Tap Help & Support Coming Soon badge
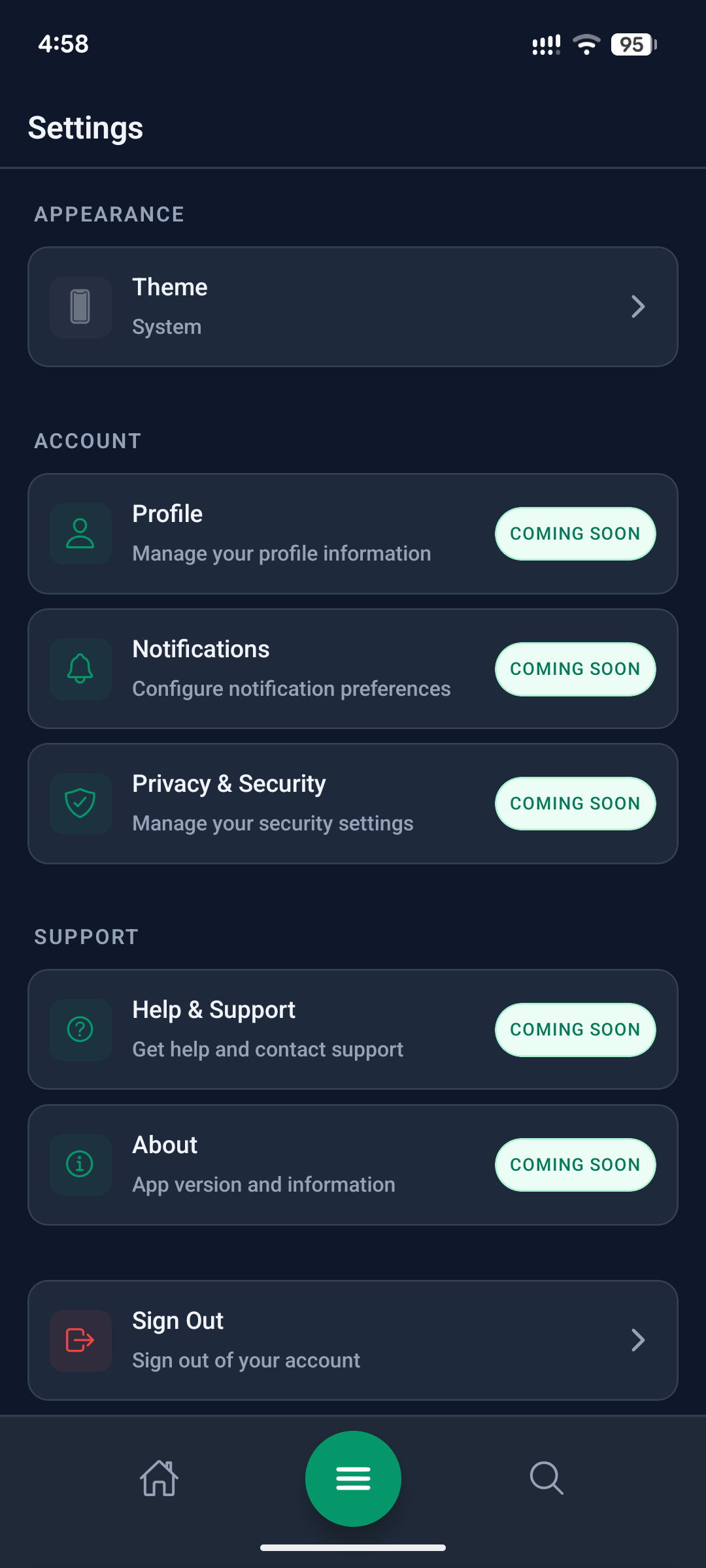This screenshot has width=706, height=1568. (x=575, y=1029)
